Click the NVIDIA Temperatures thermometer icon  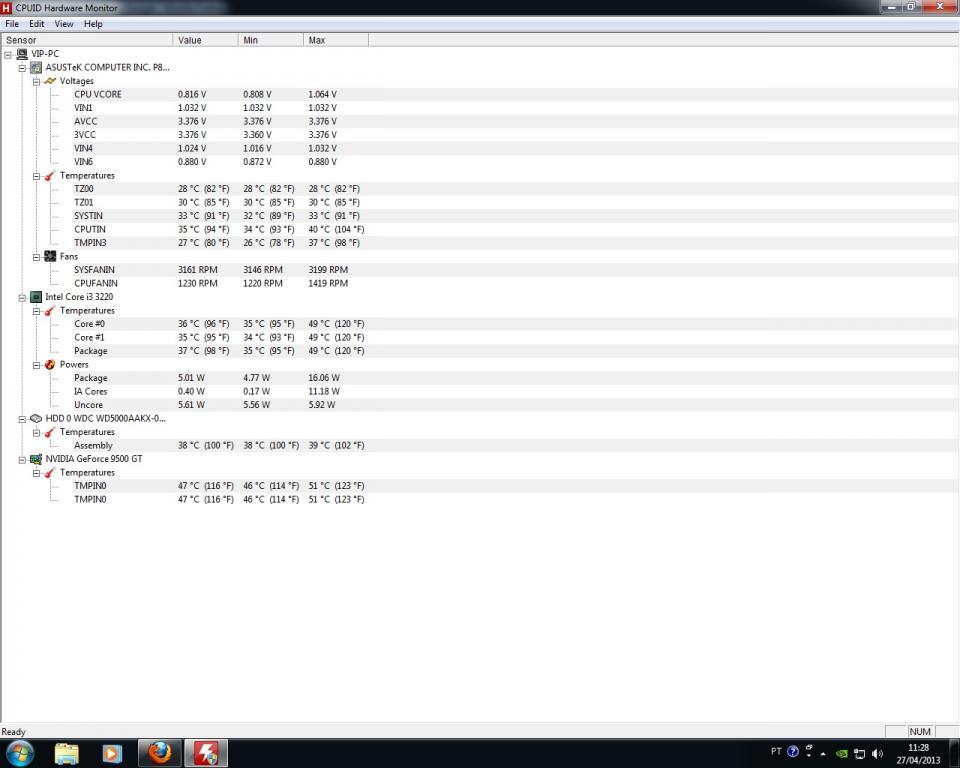tap(50, 473)
